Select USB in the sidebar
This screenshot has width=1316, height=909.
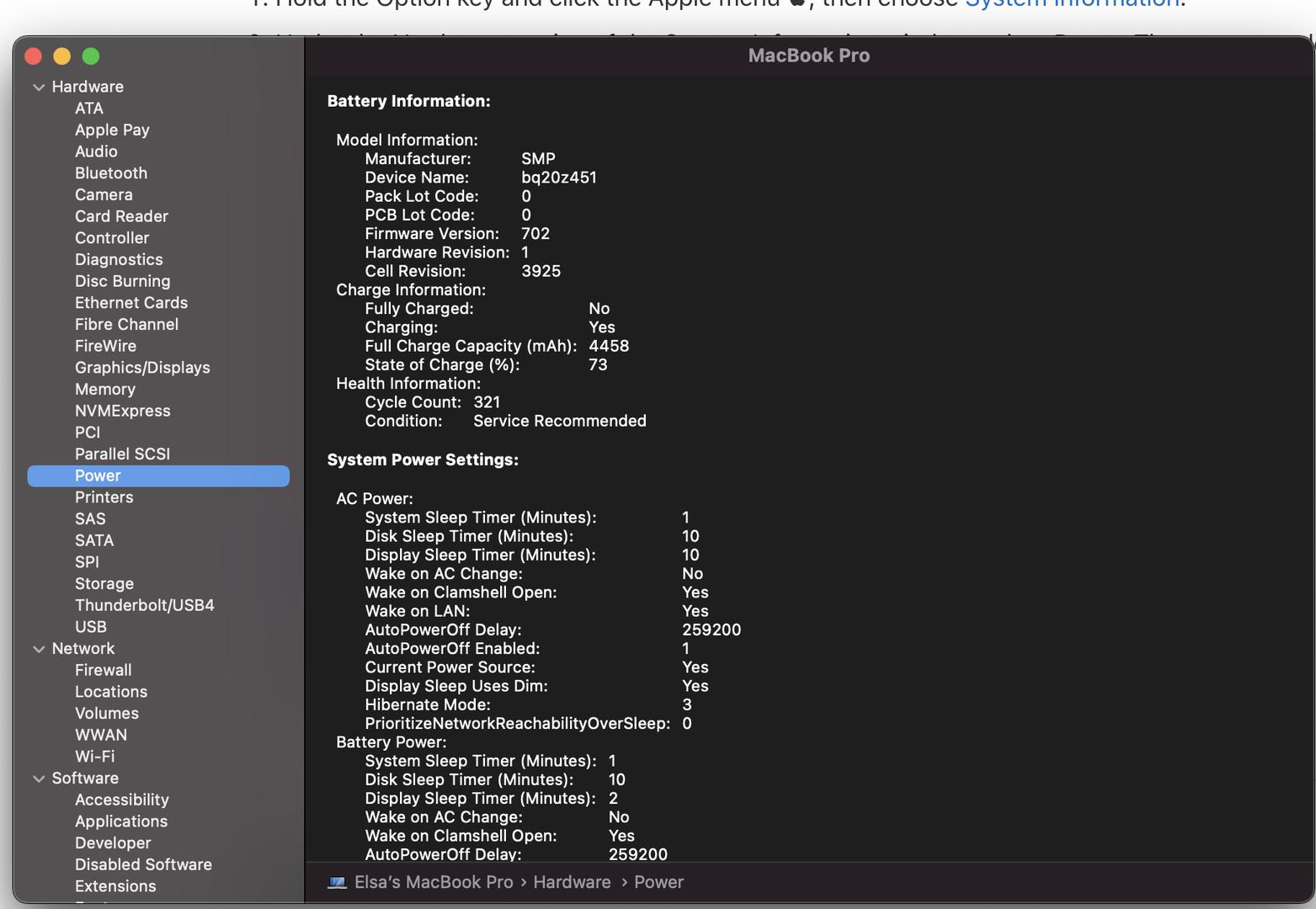[91, 627]
